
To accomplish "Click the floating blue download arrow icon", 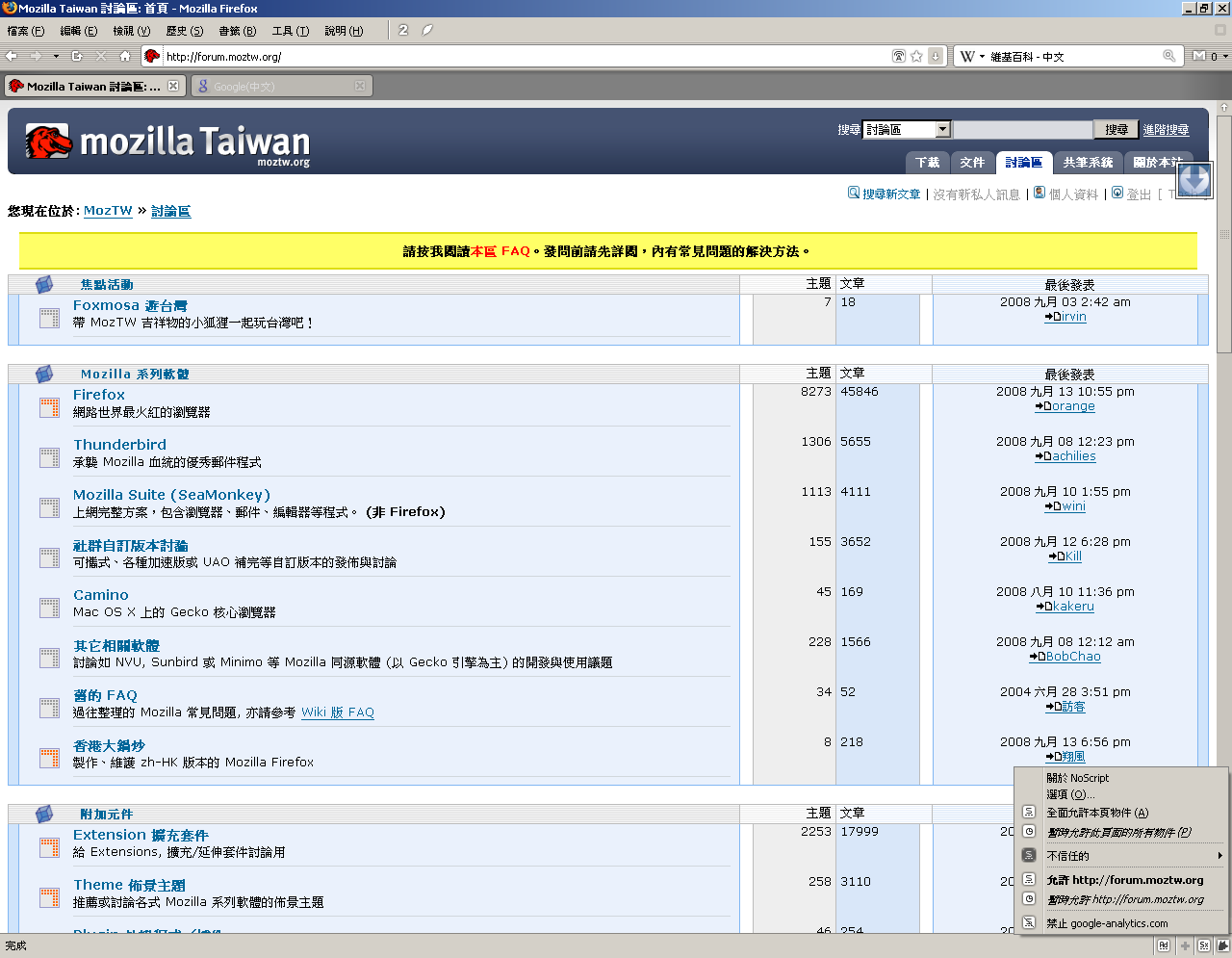I will click(1194, 179).
